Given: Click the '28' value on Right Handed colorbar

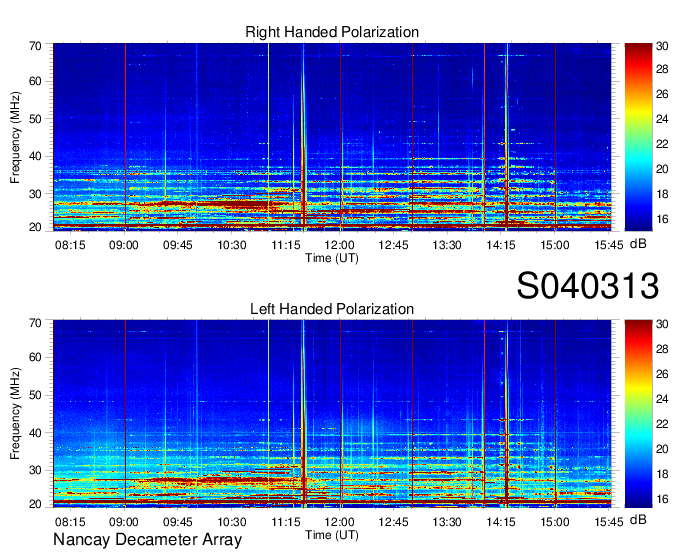Looking at the screenshot, I should [x=662, y=69].
